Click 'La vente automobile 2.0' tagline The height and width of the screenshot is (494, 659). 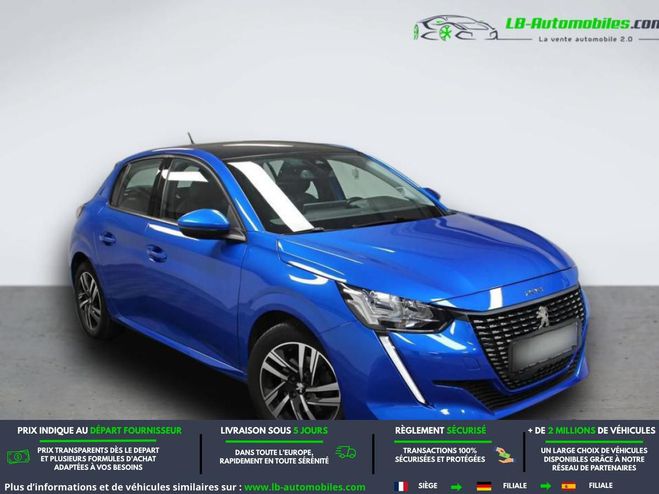coord(585,39)
